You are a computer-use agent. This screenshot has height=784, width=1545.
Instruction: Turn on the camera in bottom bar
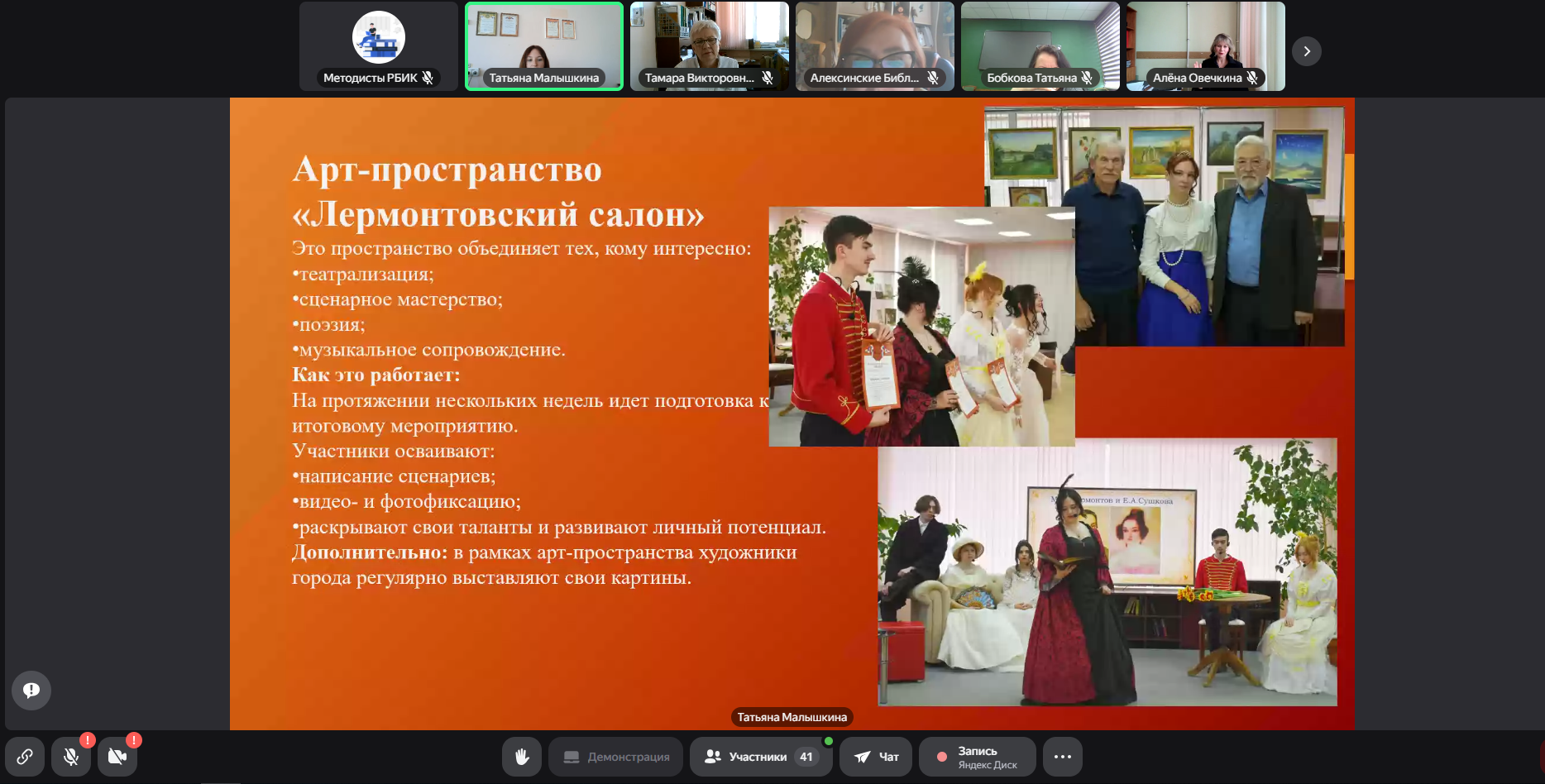pos(117,757)
